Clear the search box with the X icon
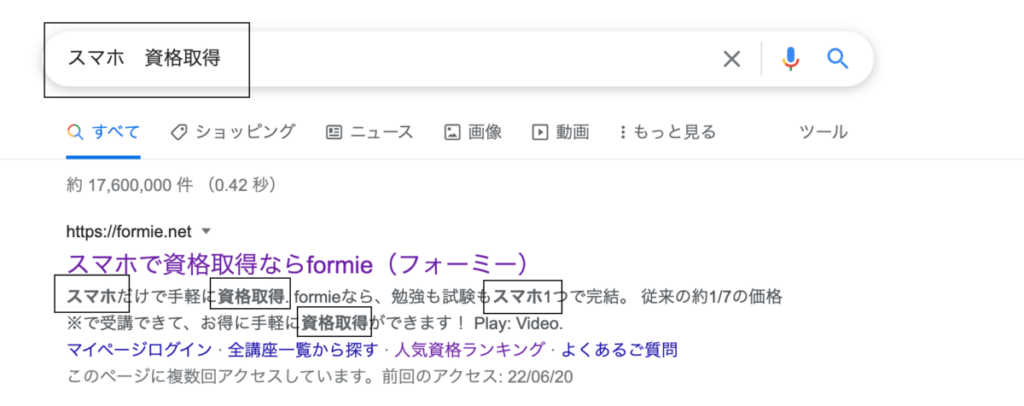Viewport: 1024px width, 406px height. coord(732,60)
